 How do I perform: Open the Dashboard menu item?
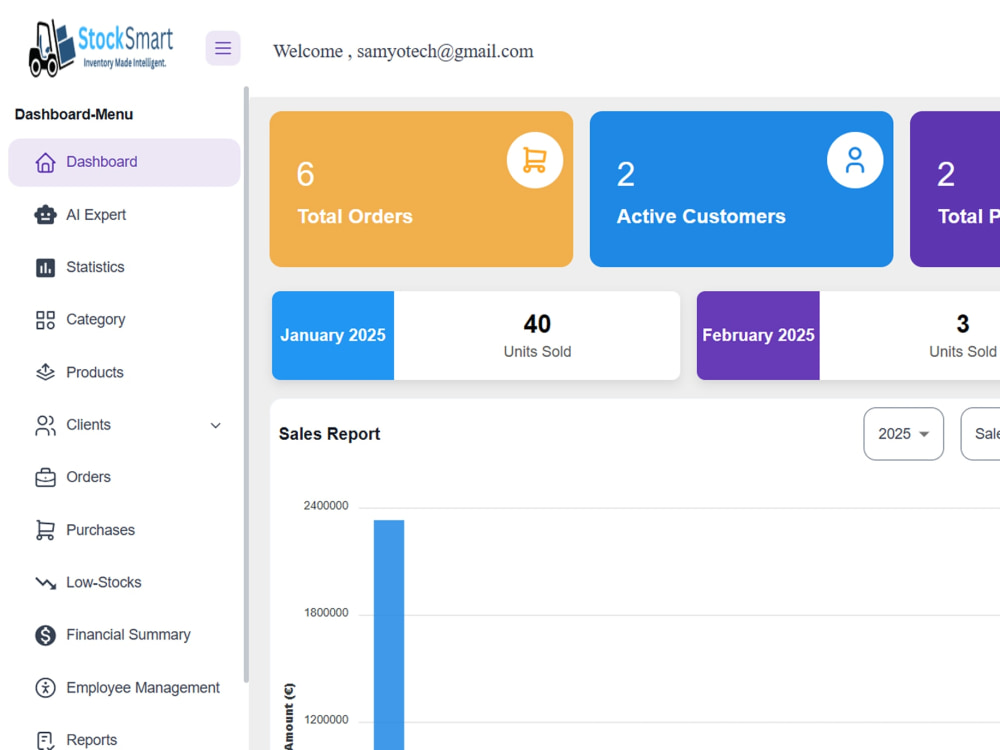point(124,162)
